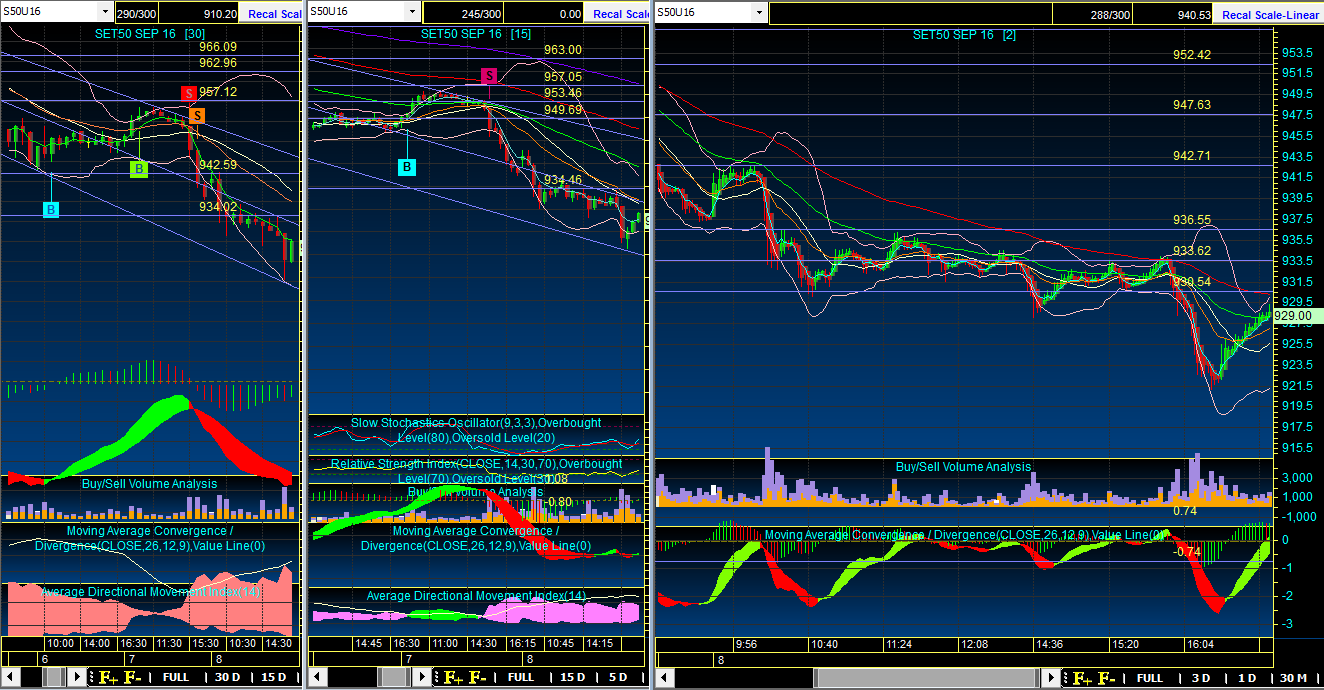Click F+ zoom-in icon in 15-minute chart
This screenshot has width=1324, height=690.
tap(451, 678)
